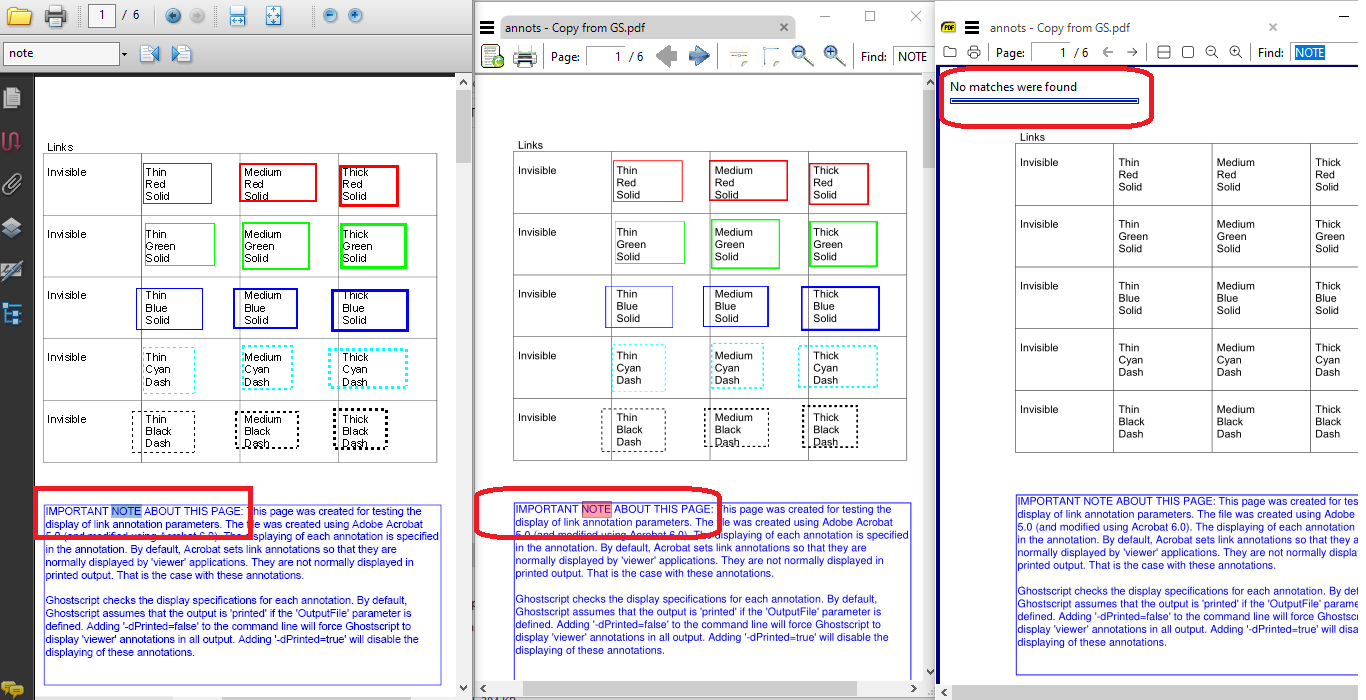Open the red signatures panel in left sidebar
1366x700 pixels.
point(12,141)
